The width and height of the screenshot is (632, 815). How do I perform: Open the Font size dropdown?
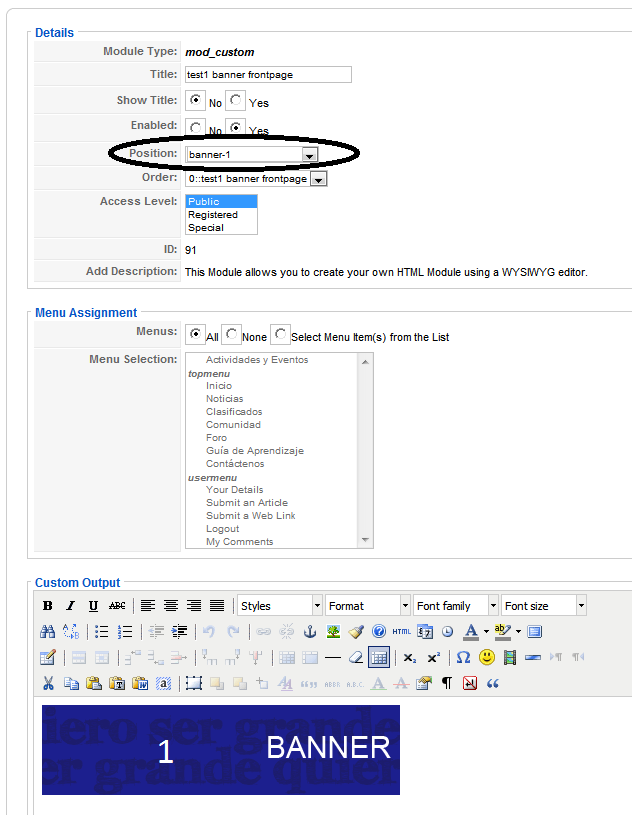[x=544, y=606]
